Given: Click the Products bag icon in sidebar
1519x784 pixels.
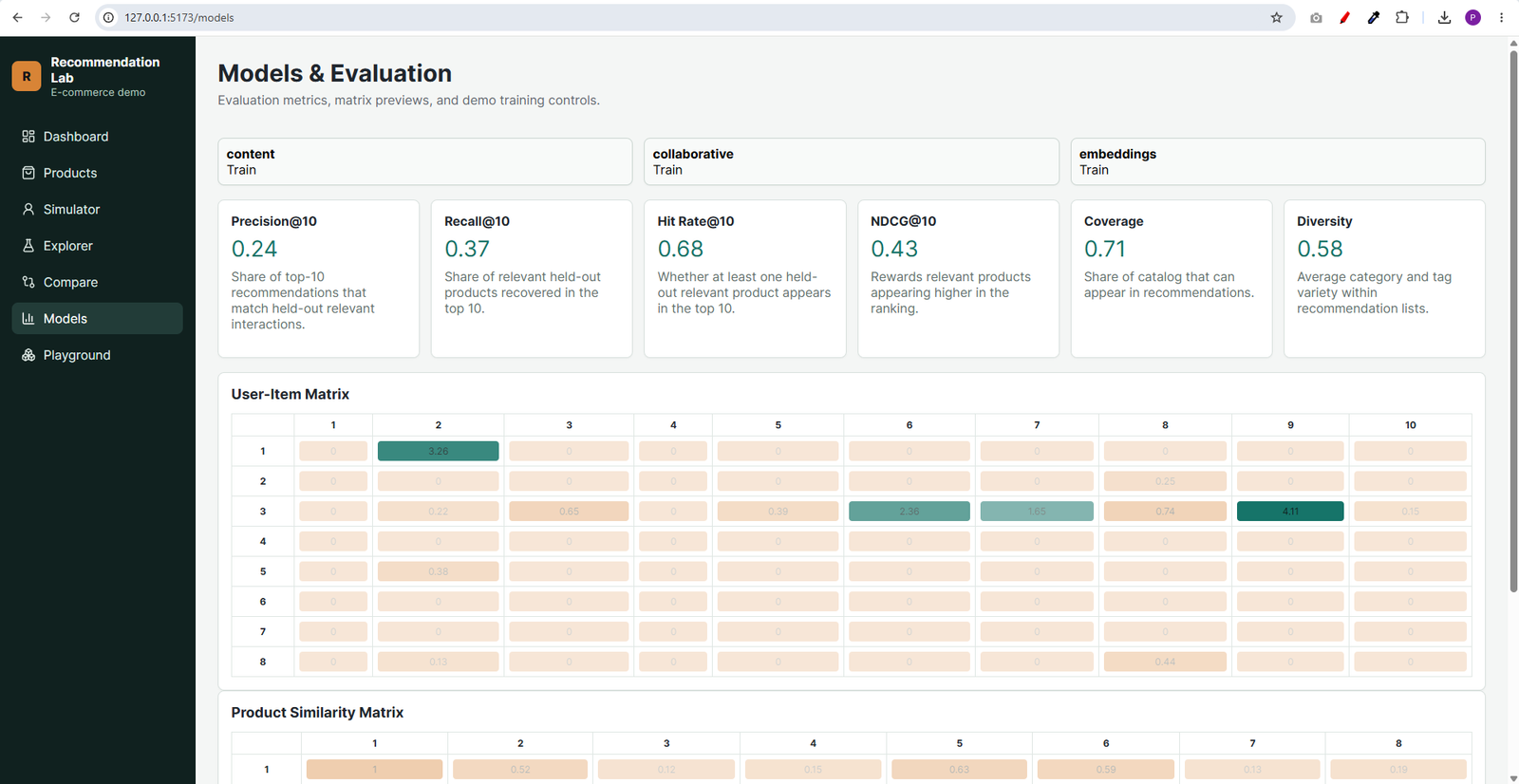Looking at the screenshot, I should [x=28, y=173].
